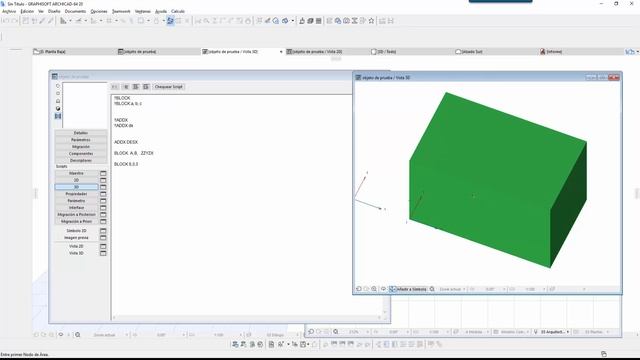Click the Undo icon in main toolbar
Image resolution: width=640 pixels, height=360 pixels.
(6, 20)
